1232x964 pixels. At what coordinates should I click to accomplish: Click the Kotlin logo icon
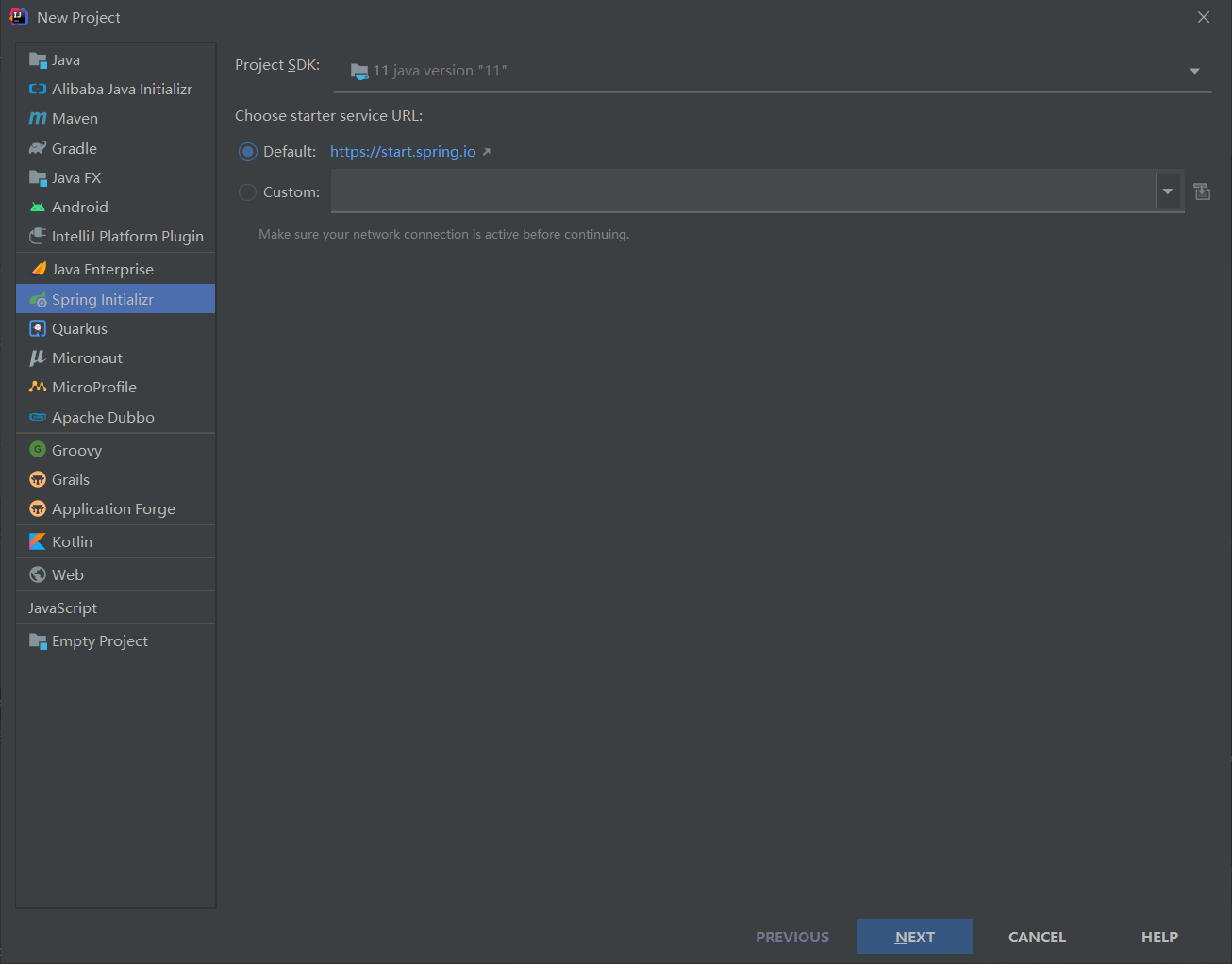click(x=38, y=541)
